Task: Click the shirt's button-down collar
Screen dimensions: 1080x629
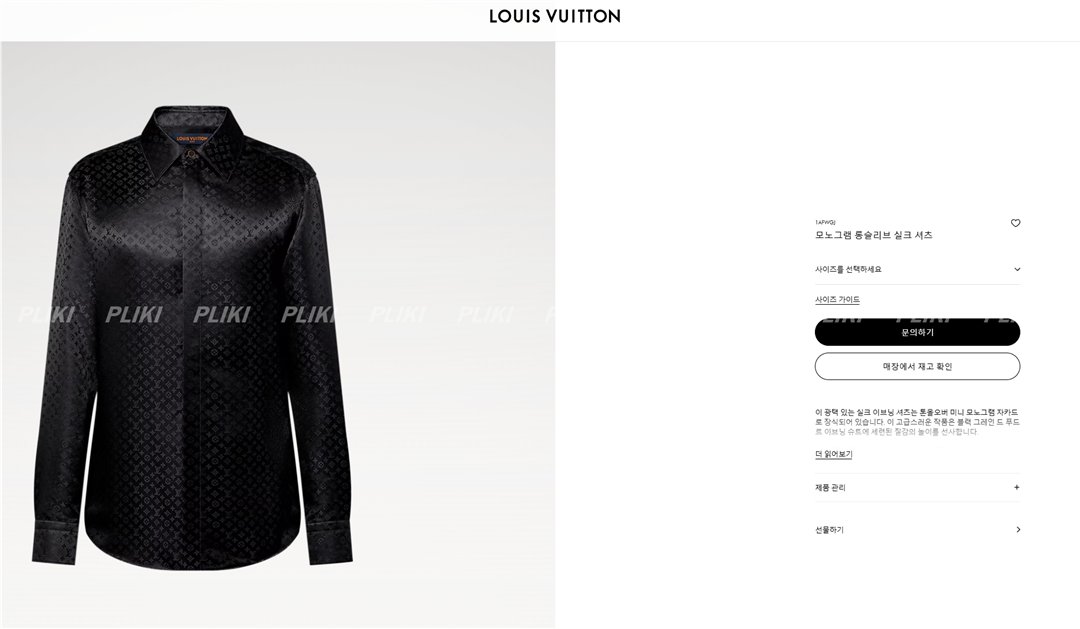Action: [191, 143]
